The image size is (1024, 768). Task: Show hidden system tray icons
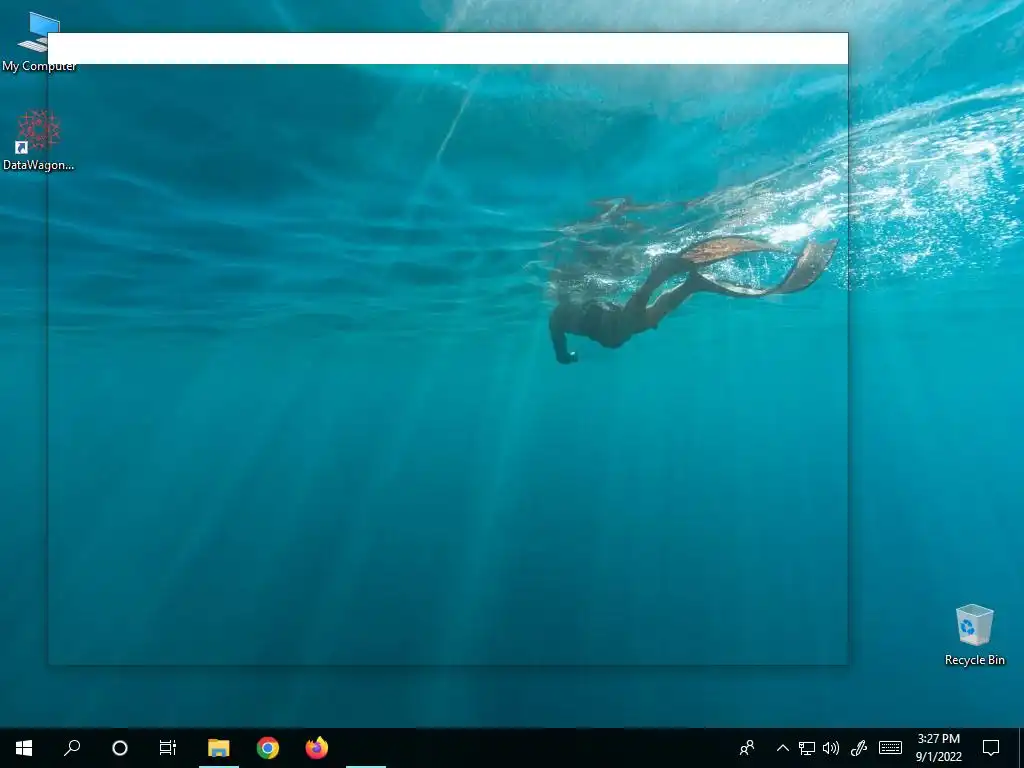point(782,748)
